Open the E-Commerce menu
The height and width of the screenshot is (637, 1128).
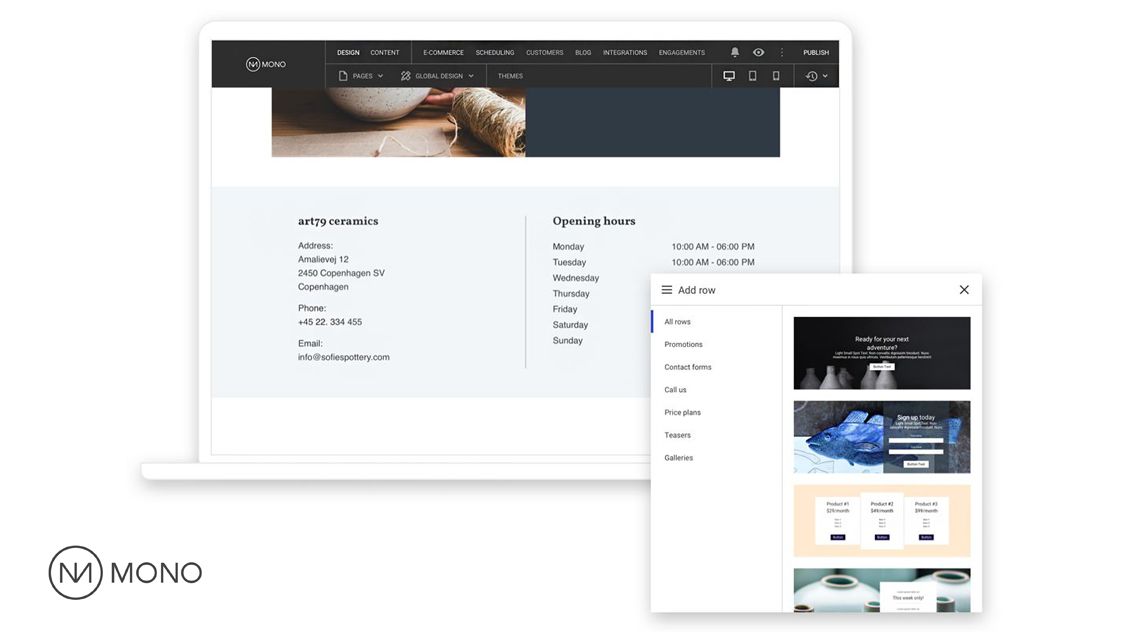(x=443, y=53)
